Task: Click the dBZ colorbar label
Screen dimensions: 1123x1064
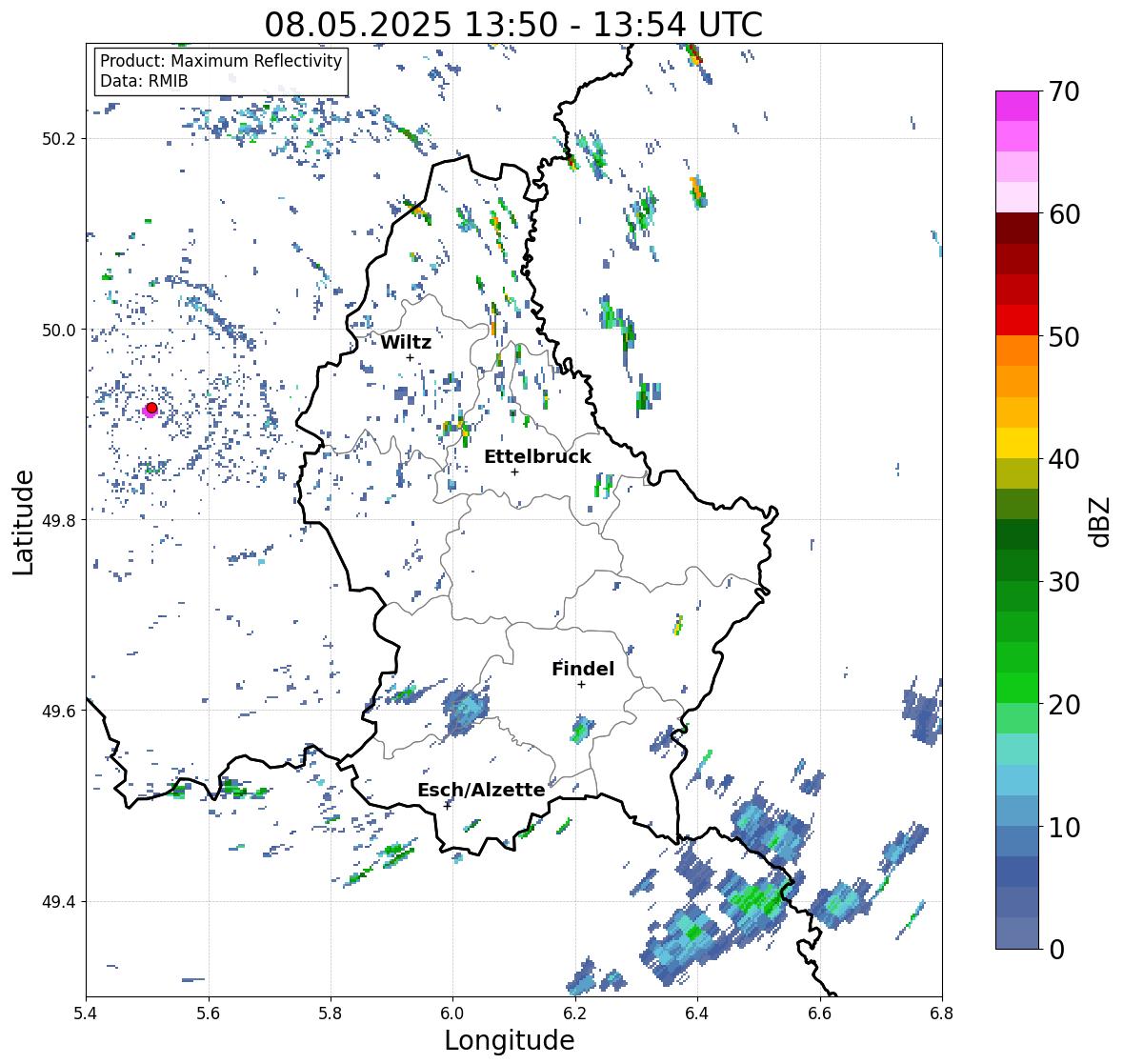Action: tap(1101, 521)
